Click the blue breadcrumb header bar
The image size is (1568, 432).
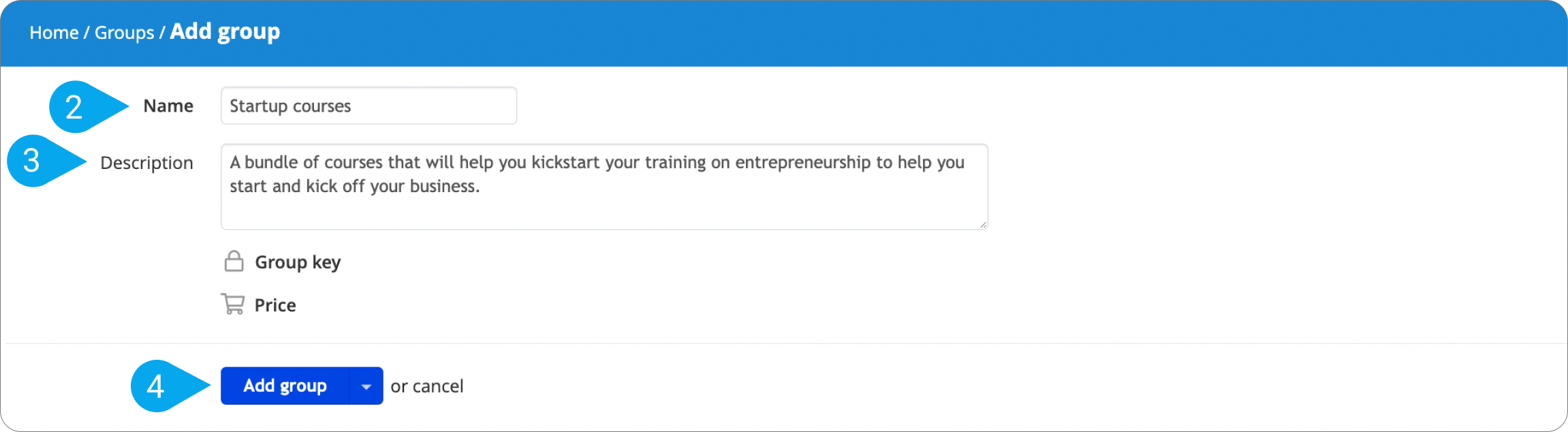[x=784, y=33]
